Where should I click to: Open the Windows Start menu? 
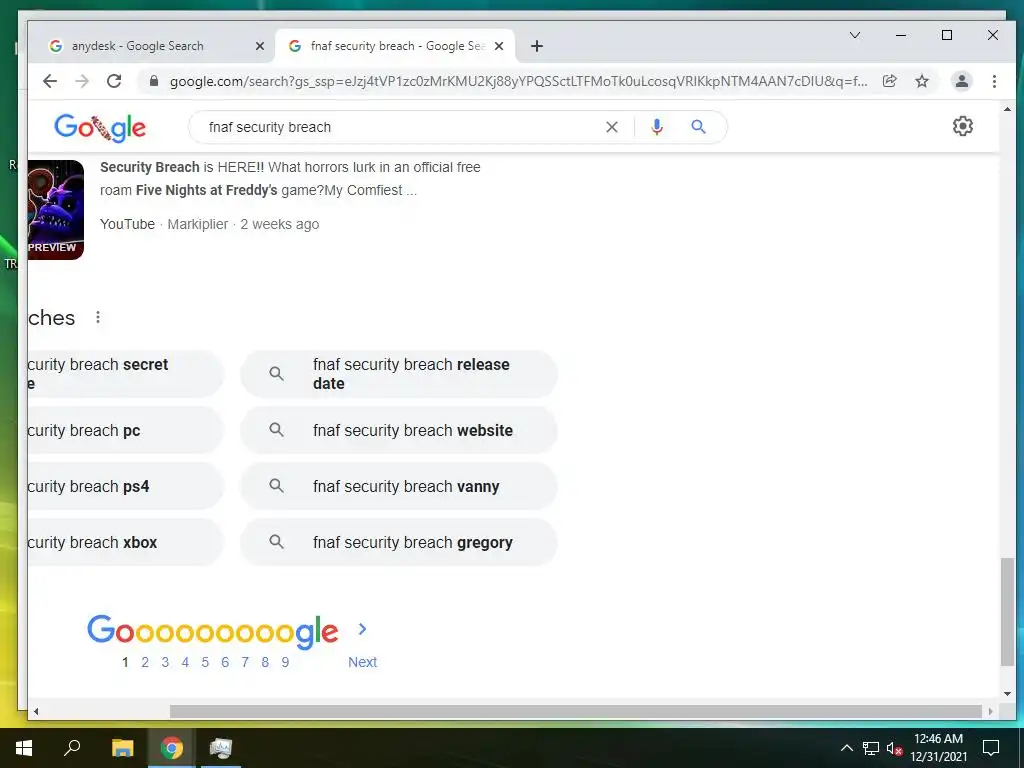[24, 748]
